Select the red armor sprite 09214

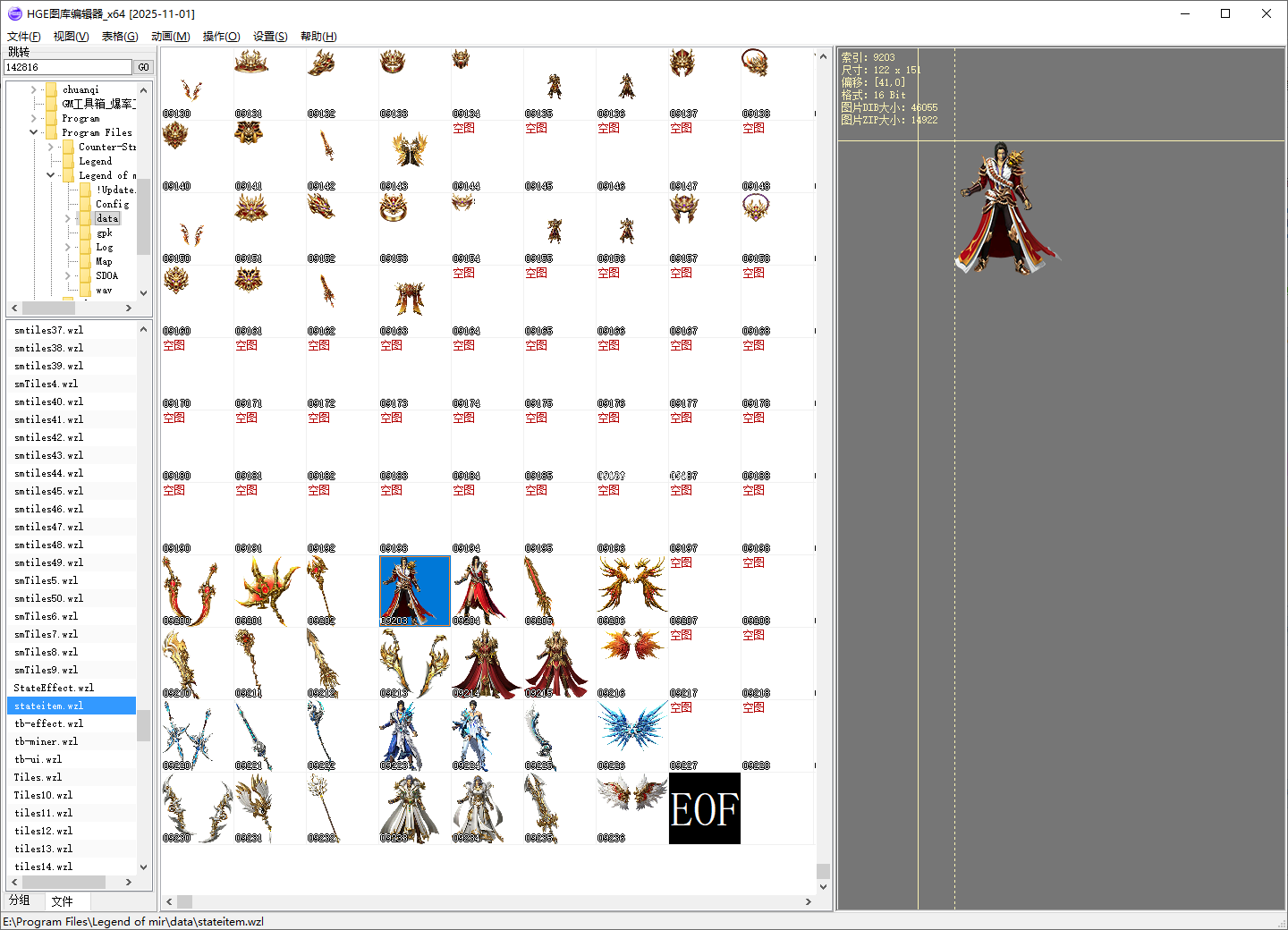pyautogui.click(x=487, y=663)
